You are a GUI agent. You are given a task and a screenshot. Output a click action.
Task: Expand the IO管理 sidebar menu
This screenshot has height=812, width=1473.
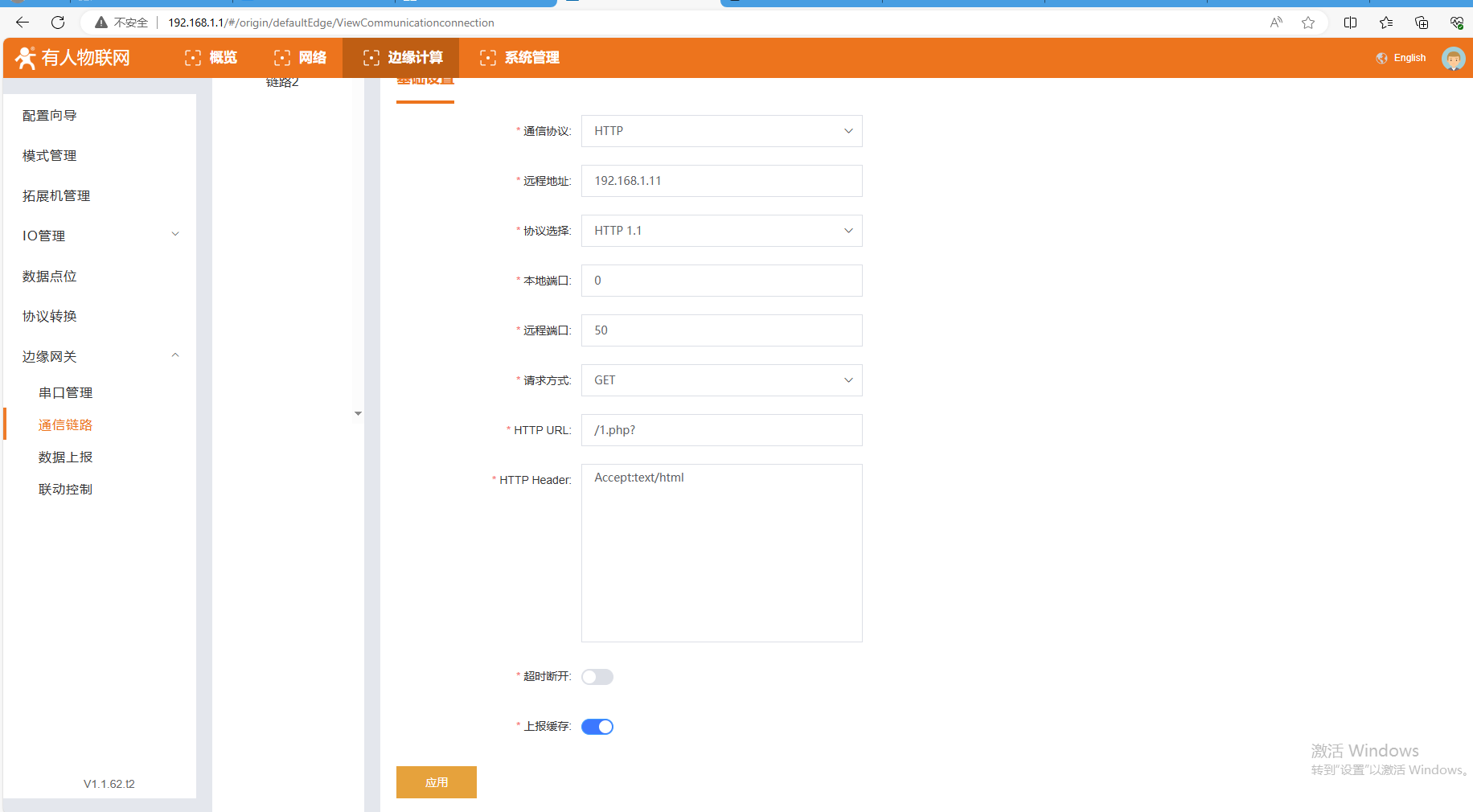[x=100, y=236]
